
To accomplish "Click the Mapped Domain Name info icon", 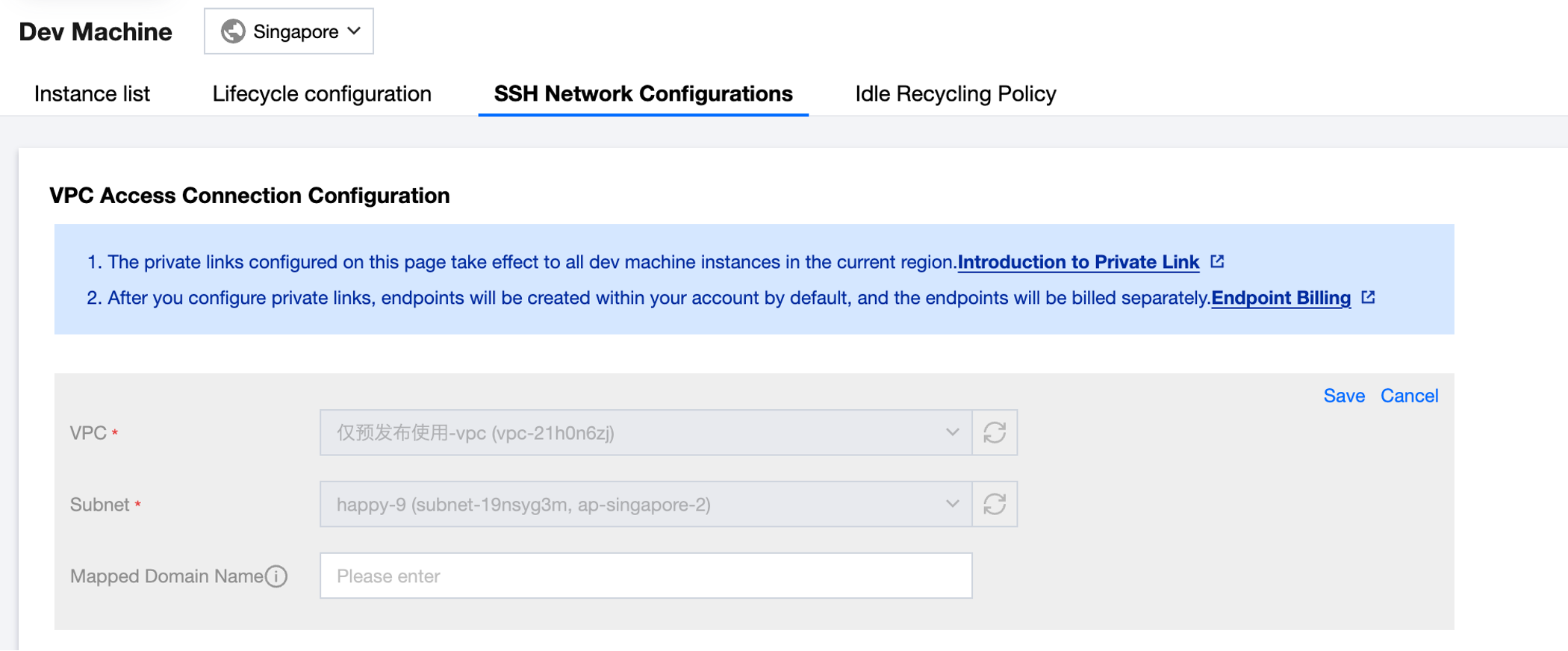I will pyautogui.click(x=277, y=576).
